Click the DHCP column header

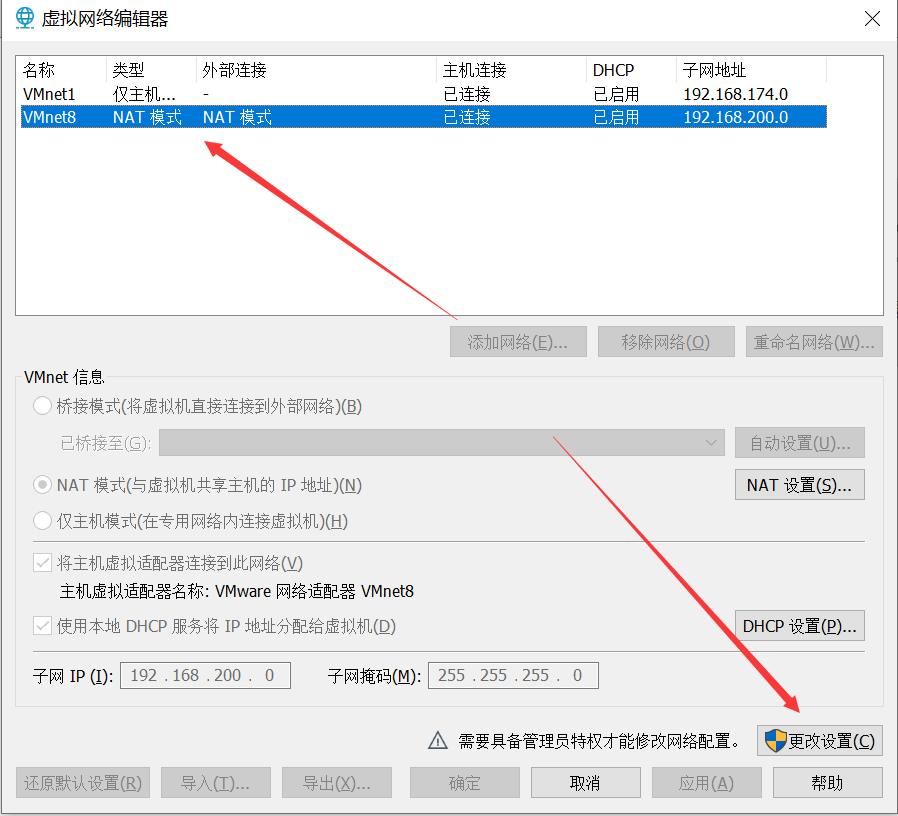coord(613,70)
